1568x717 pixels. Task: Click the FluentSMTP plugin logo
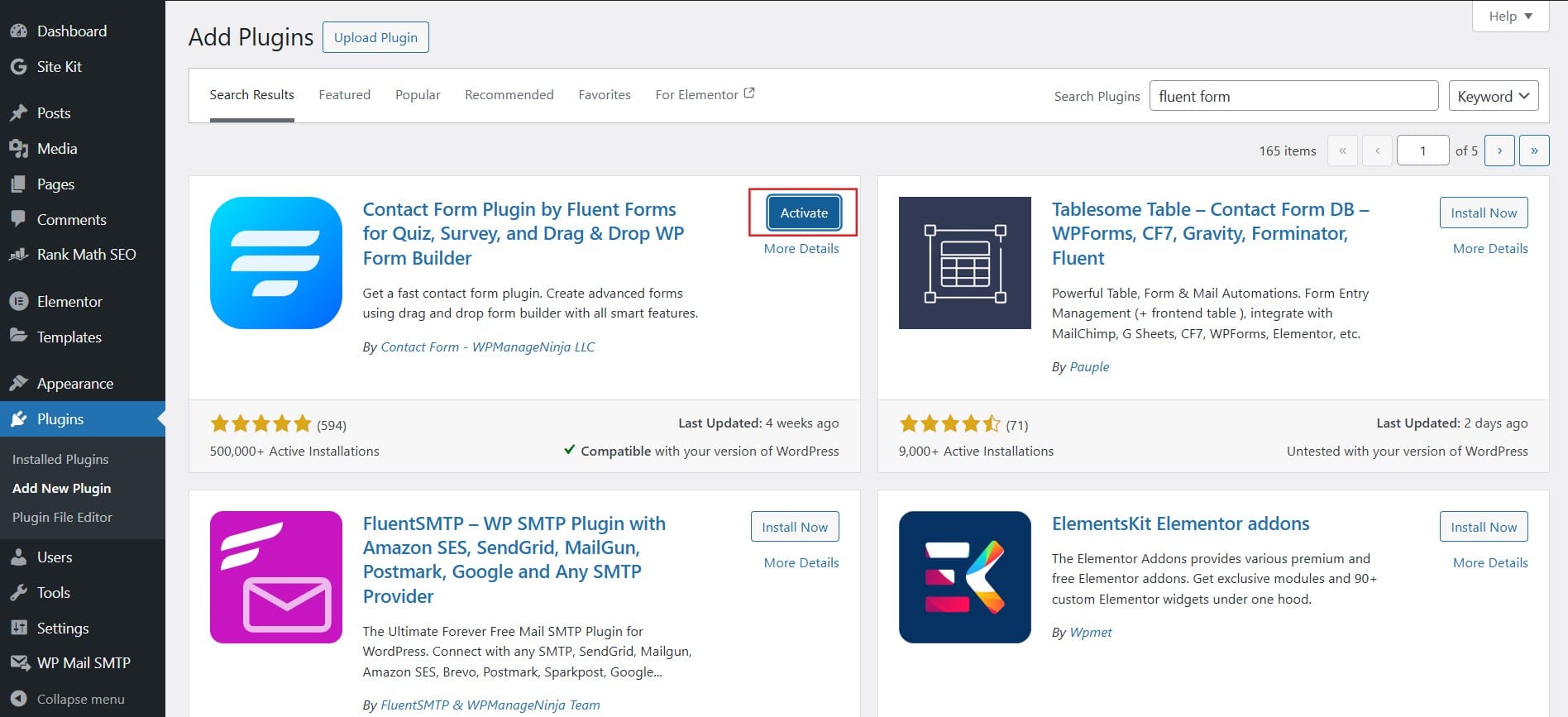click(276, 577)
